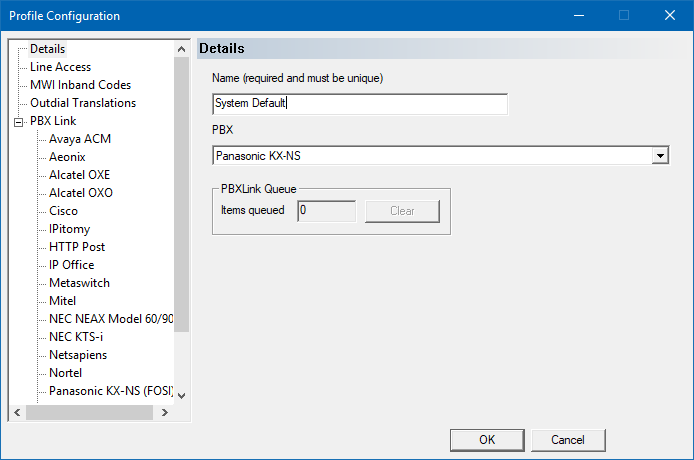Open the Mitel PBX link page
The width and height of the screenshot is (694, 460).
point(62,301)
